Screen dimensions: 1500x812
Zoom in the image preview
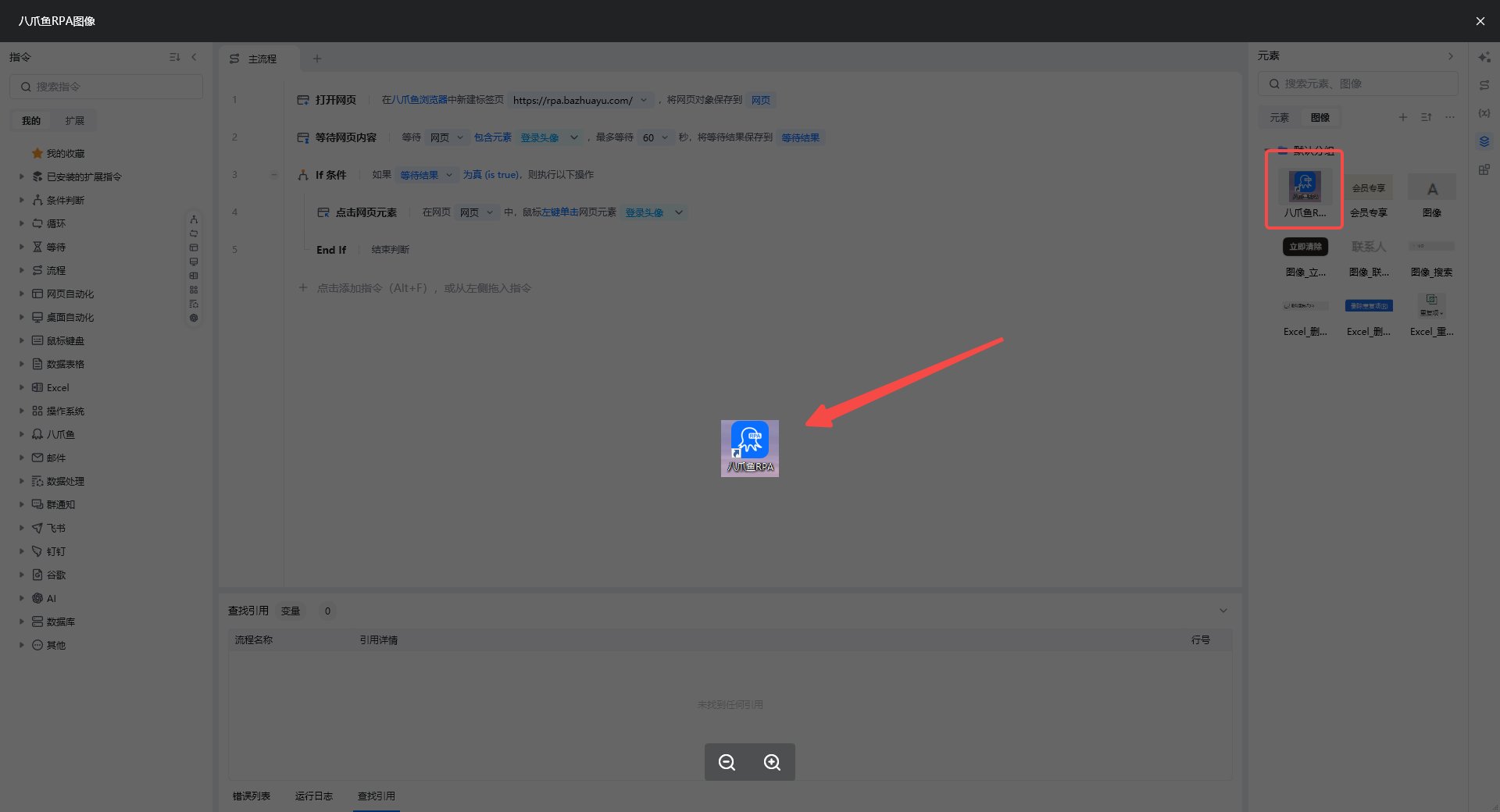coord(772,762)
